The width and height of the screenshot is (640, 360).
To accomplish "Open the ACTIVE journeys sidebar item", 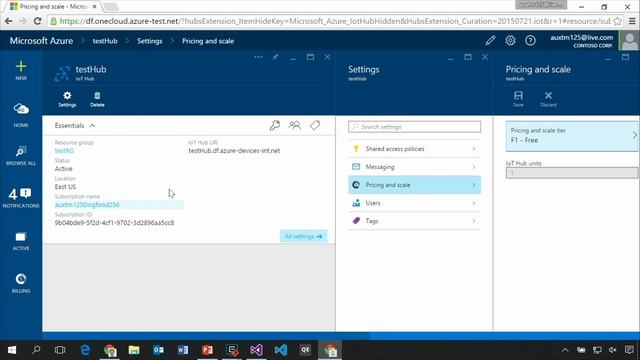I will [21, 241].
